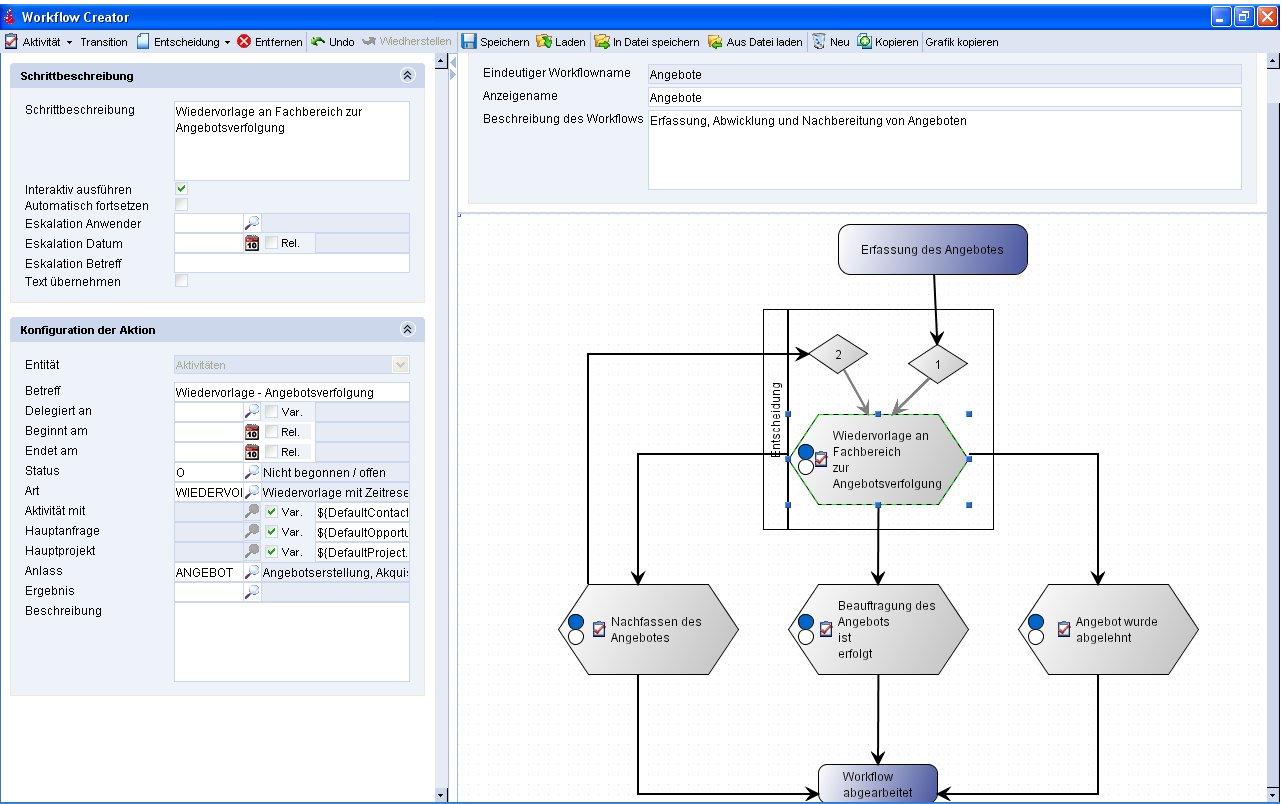
Task: Open calendar picker for Eskalation Datum
Action: [x=252, y=243]
